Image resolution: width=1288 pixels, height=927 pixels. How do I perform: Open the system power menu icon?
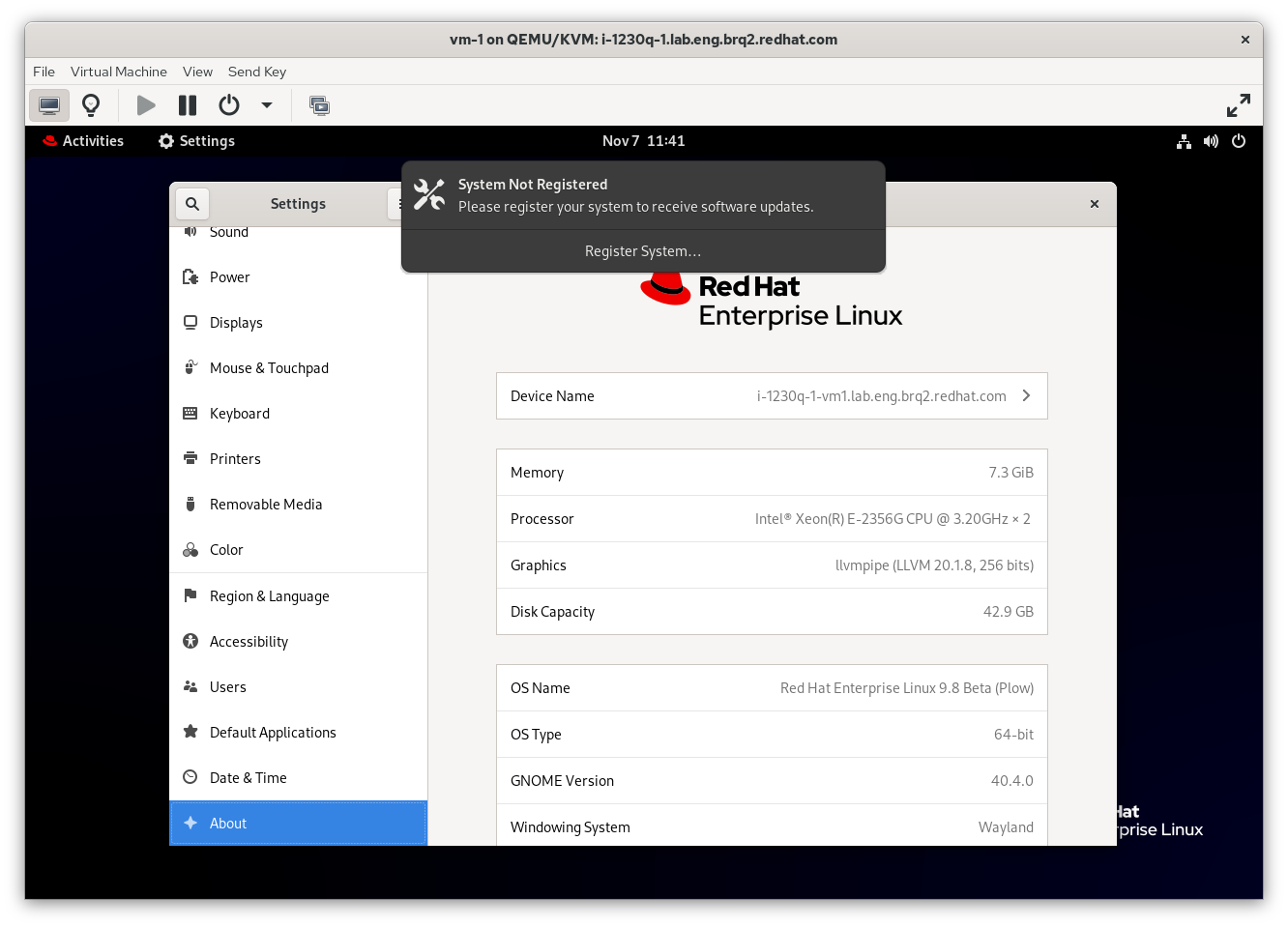1239,141
